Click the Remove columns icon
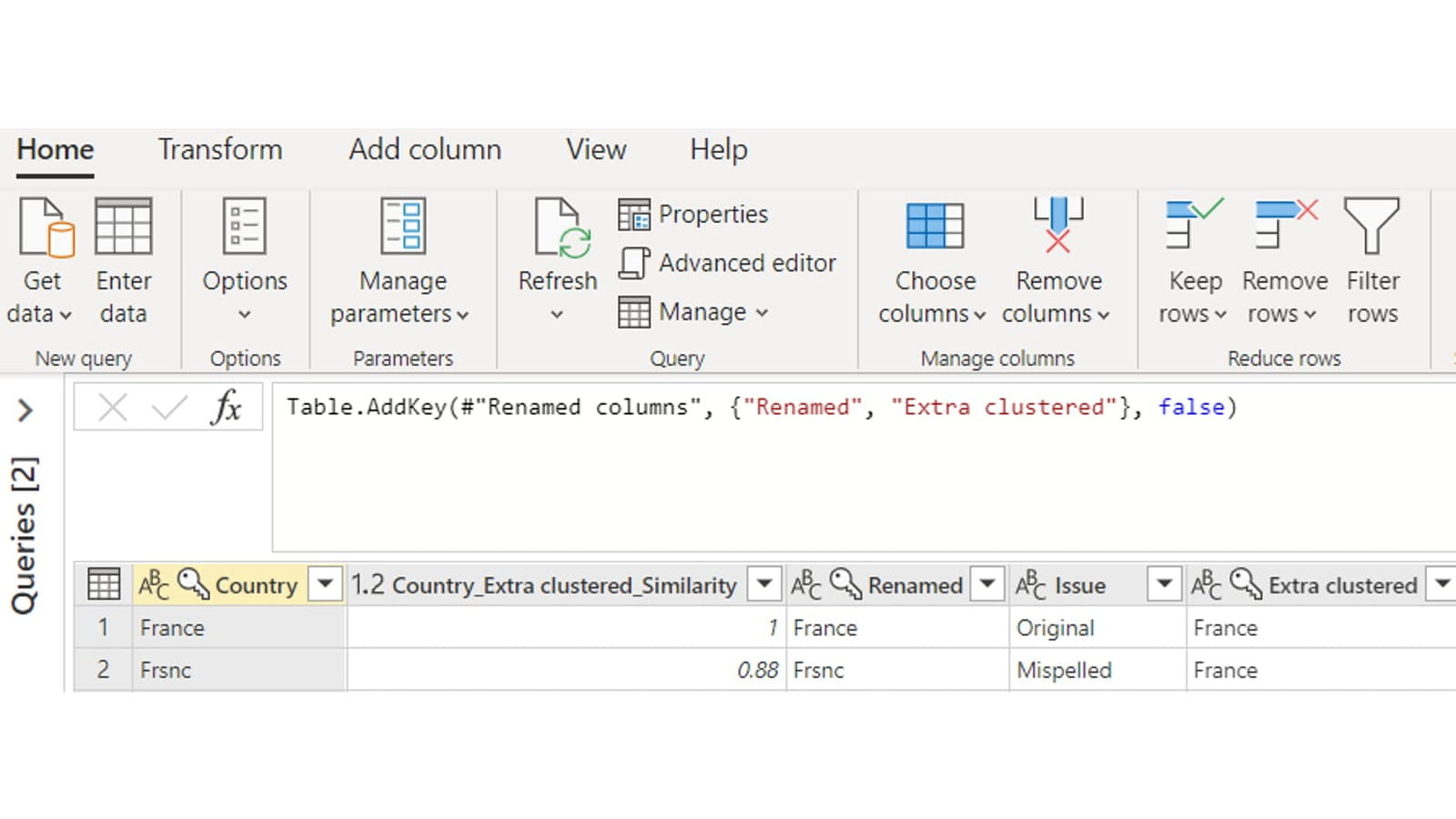Screen dimensions: 1456x819 coord(1057,226)
